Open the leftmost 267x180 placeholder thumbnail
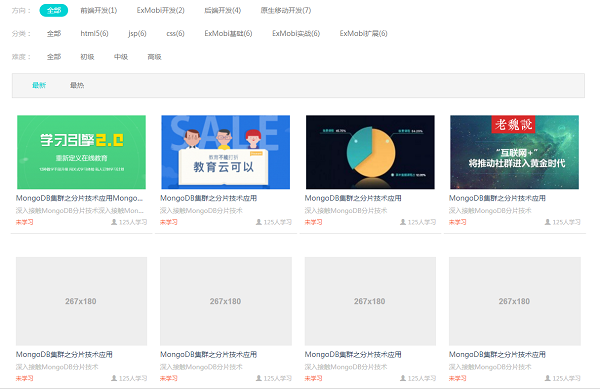Viewport: 600px width, 389px height. pyautogui.click(x=81, y=301)
